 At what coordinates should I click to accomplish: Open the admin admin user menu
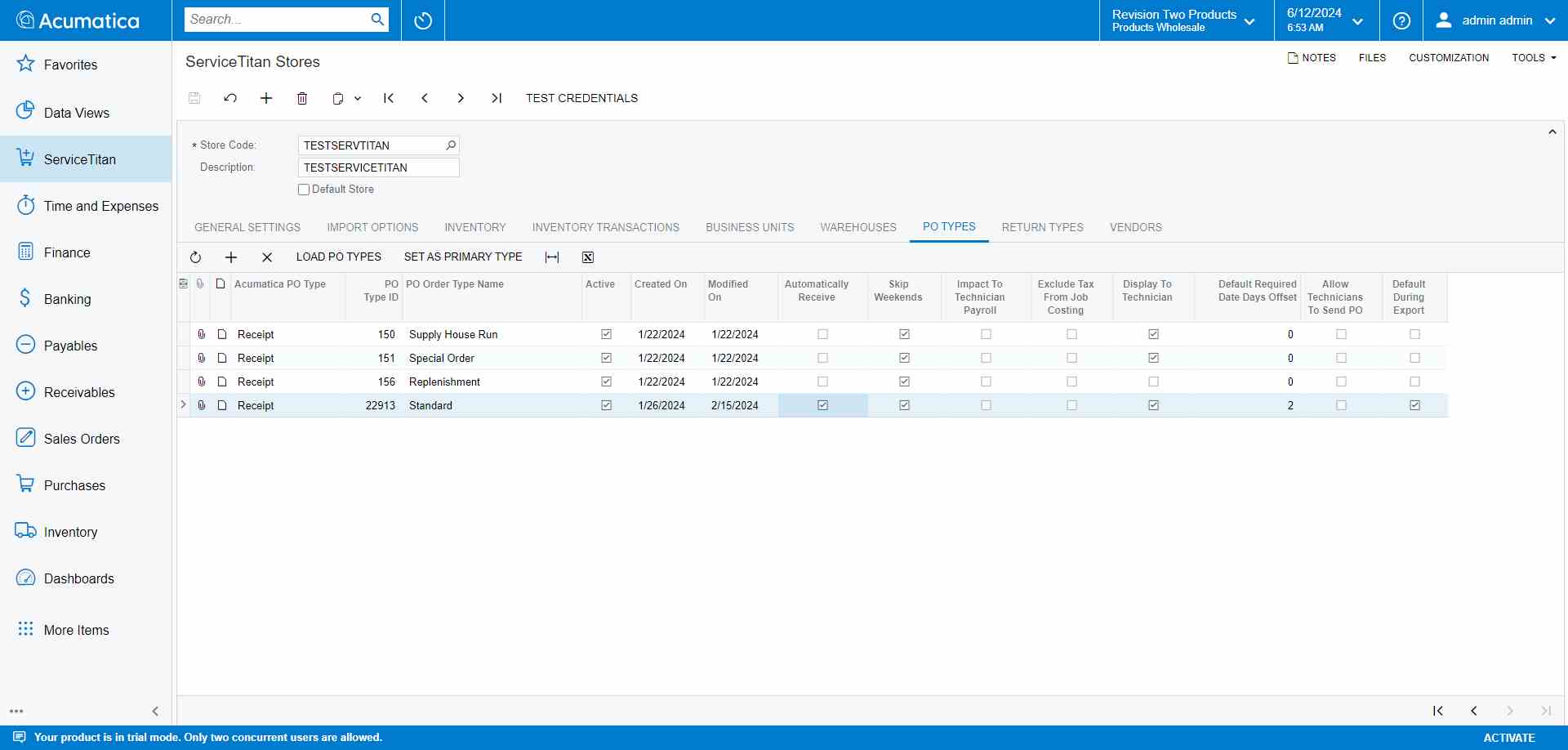click(1495, 20)
